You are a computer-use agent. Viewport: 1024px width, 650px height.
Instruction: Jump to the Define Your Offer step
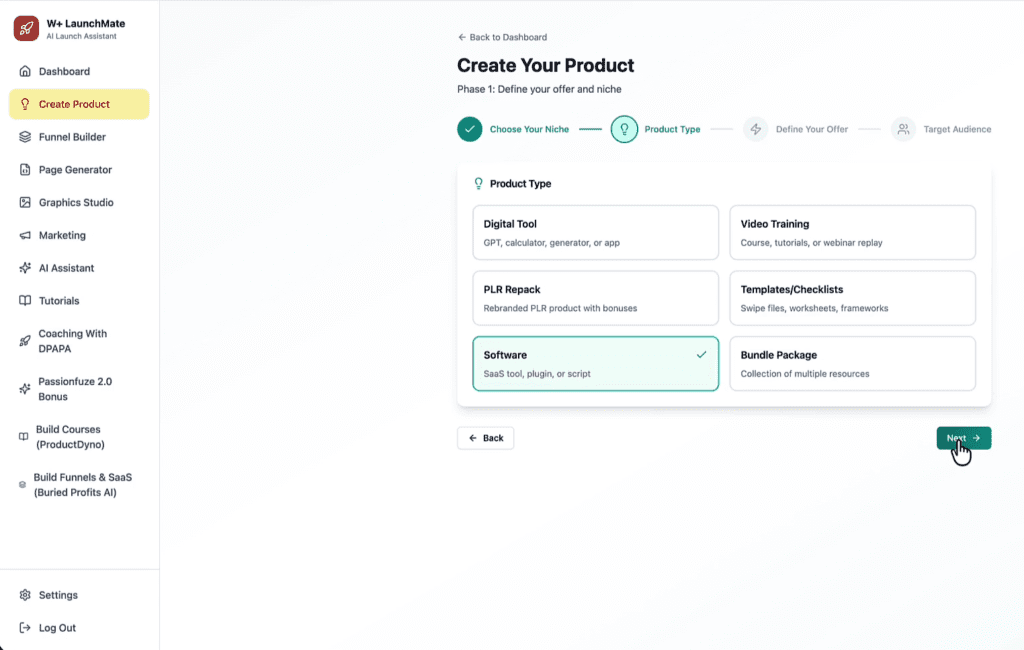click(x=755, y=129)
